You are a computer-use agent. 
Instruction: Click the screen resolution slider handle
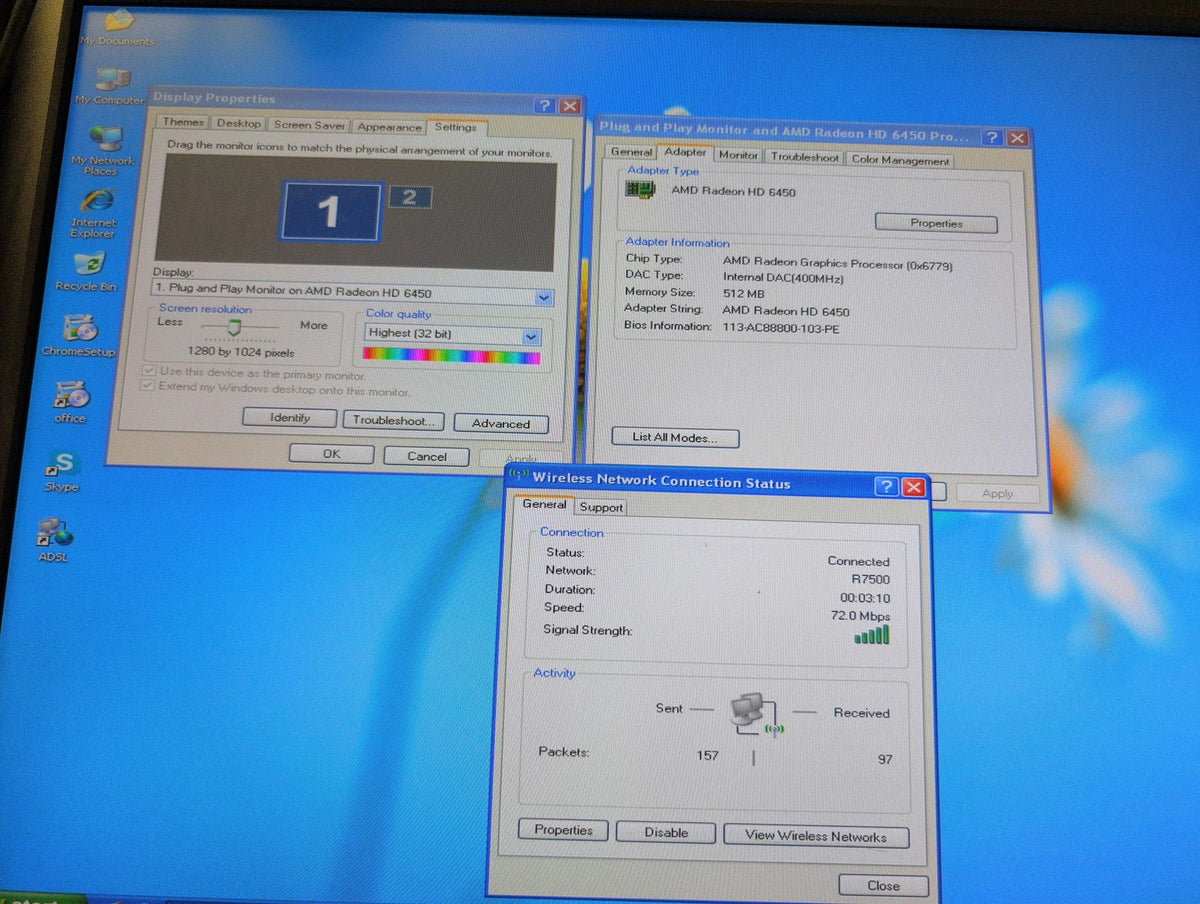(235, 327)
